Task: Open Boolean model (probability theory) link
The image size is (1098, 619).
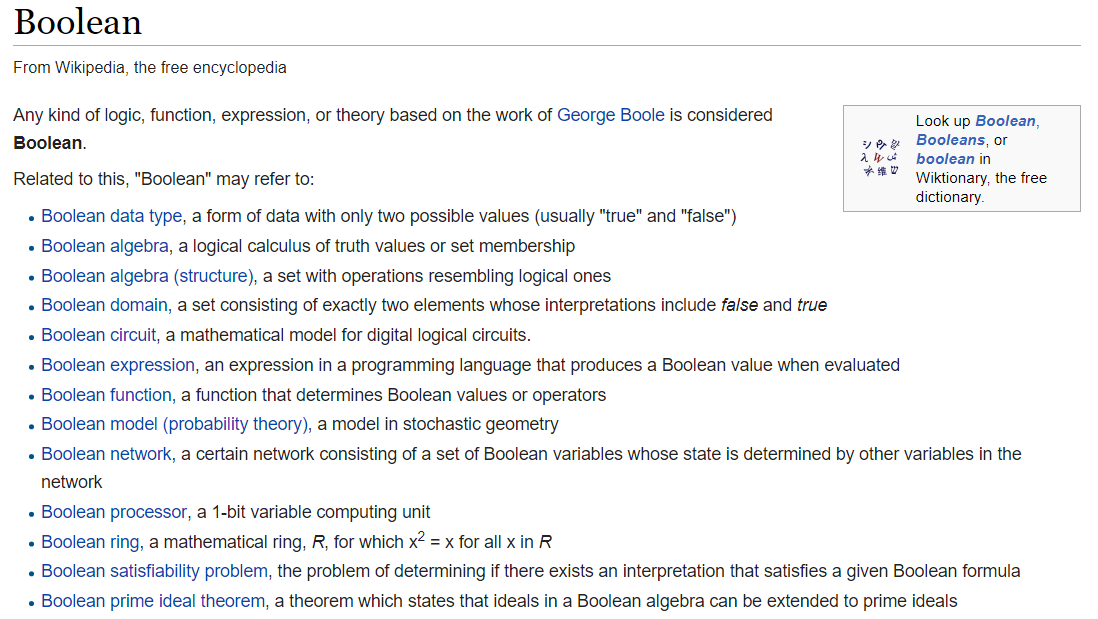Action: [175, 424]
